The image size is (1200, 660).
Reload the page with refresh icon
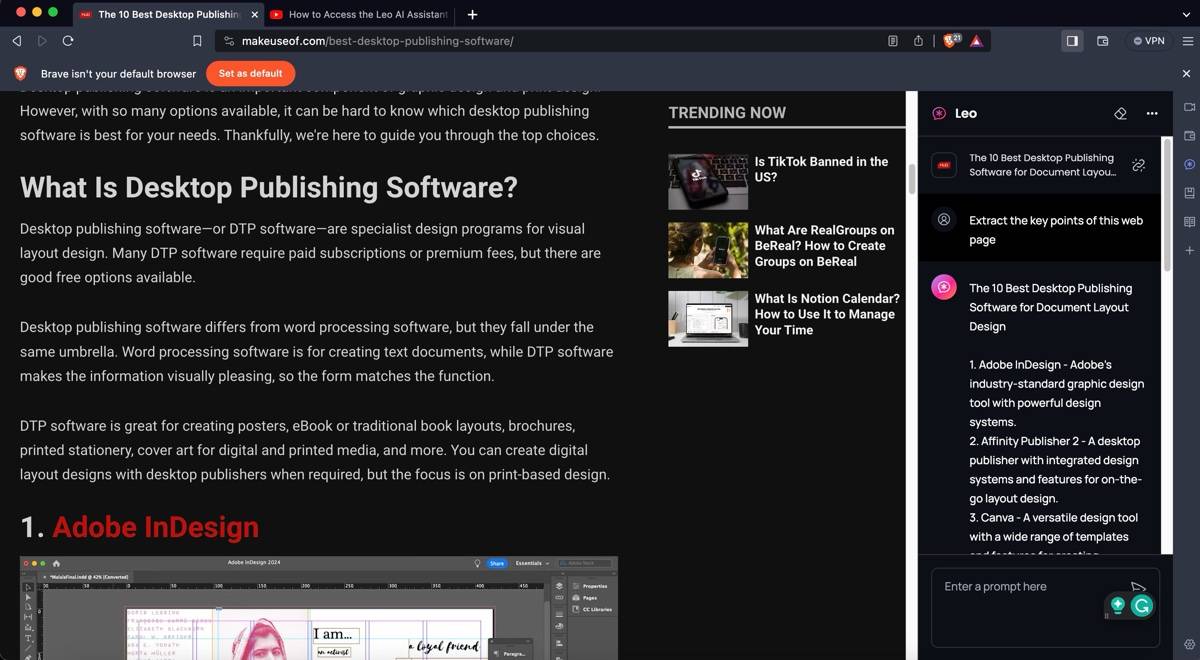[x=68, y=41]
